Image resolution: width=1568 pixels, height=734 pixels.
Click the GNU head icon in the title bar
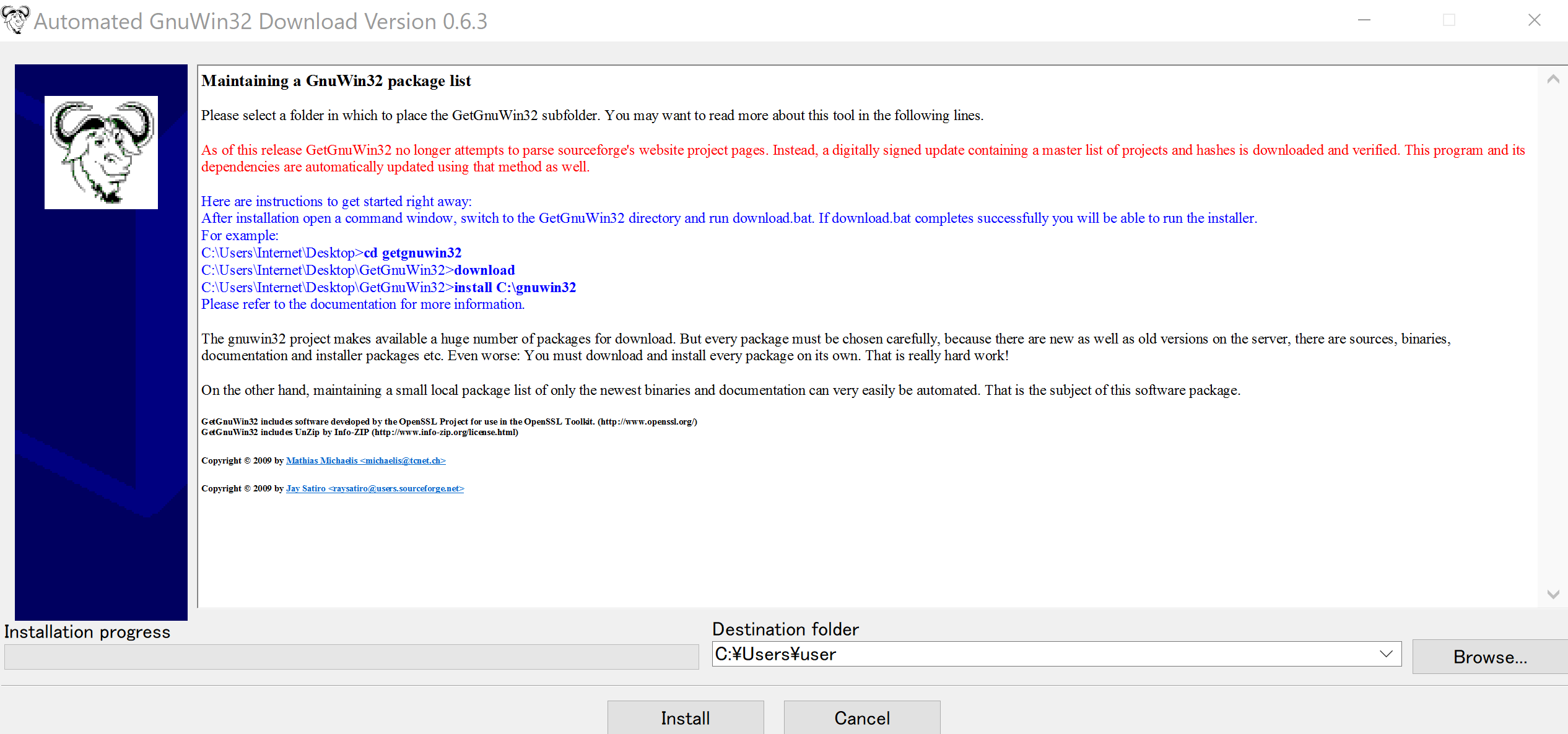tap(15, 20)
